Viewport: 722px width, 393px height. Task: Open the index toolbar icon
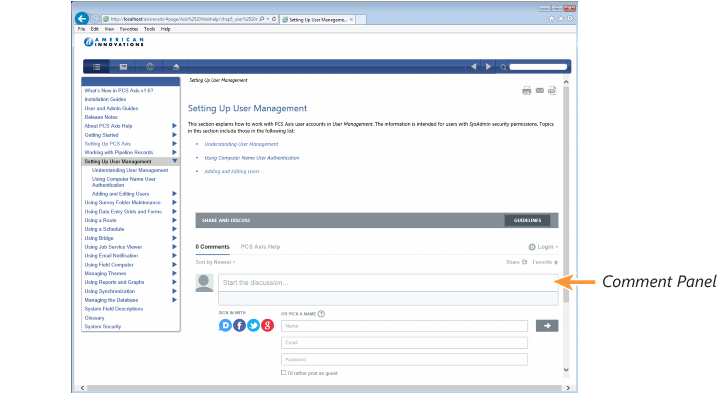123,67
